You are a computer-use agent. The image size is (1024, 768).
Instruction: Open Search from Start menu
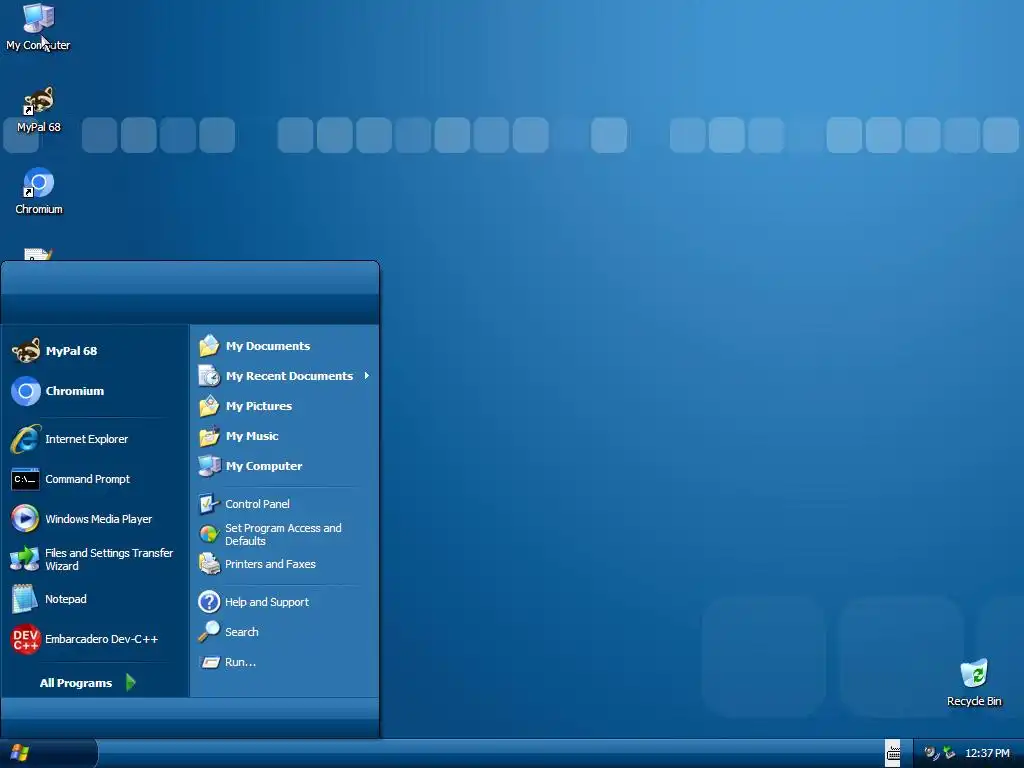285,632
